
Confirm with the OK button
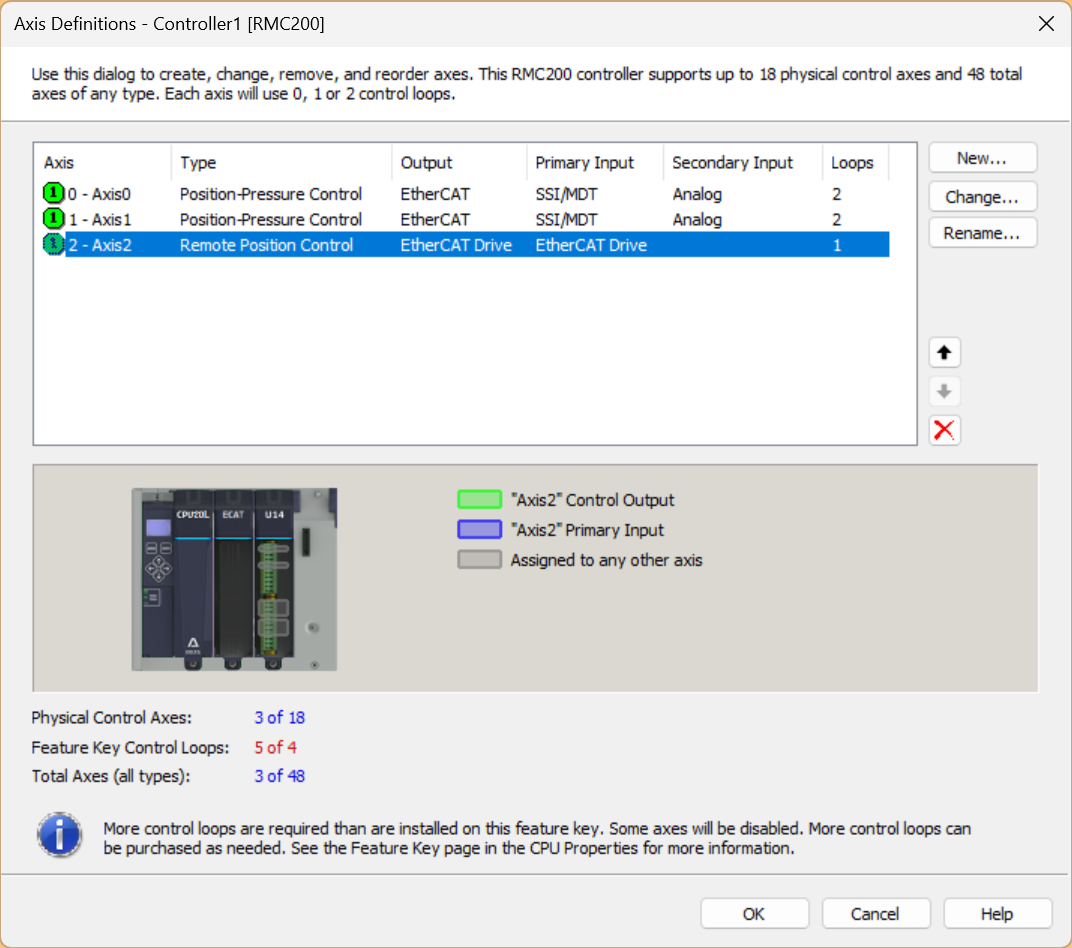(754, 914)
